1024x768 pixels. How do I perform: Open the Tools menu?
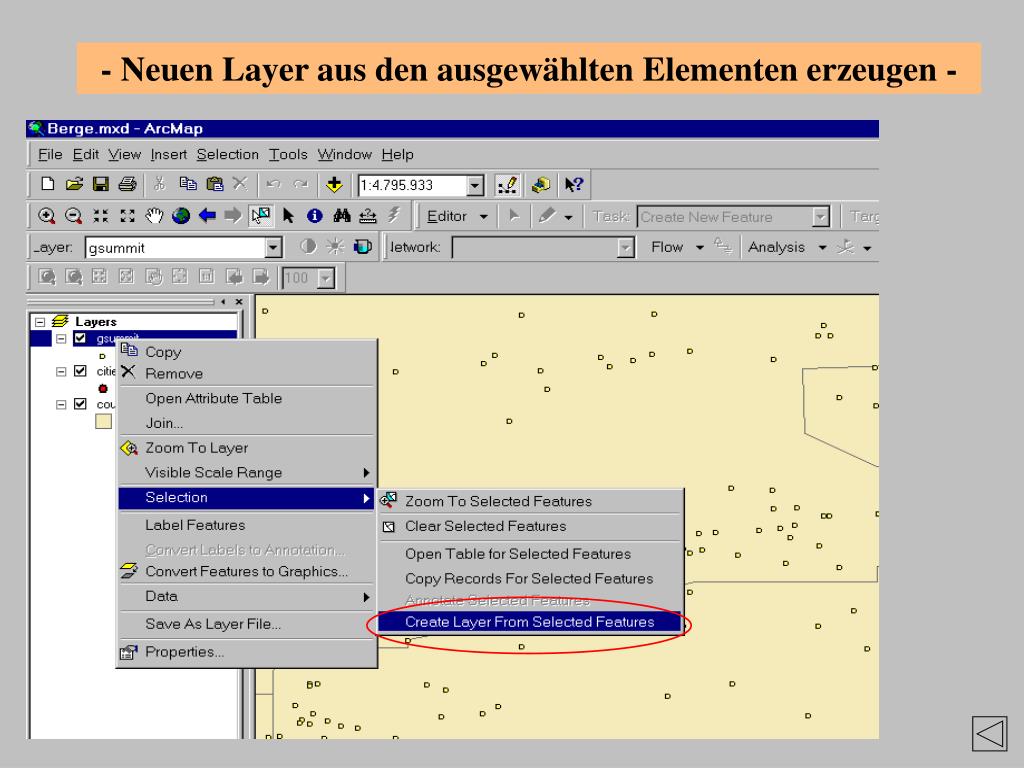coord(288,155)
